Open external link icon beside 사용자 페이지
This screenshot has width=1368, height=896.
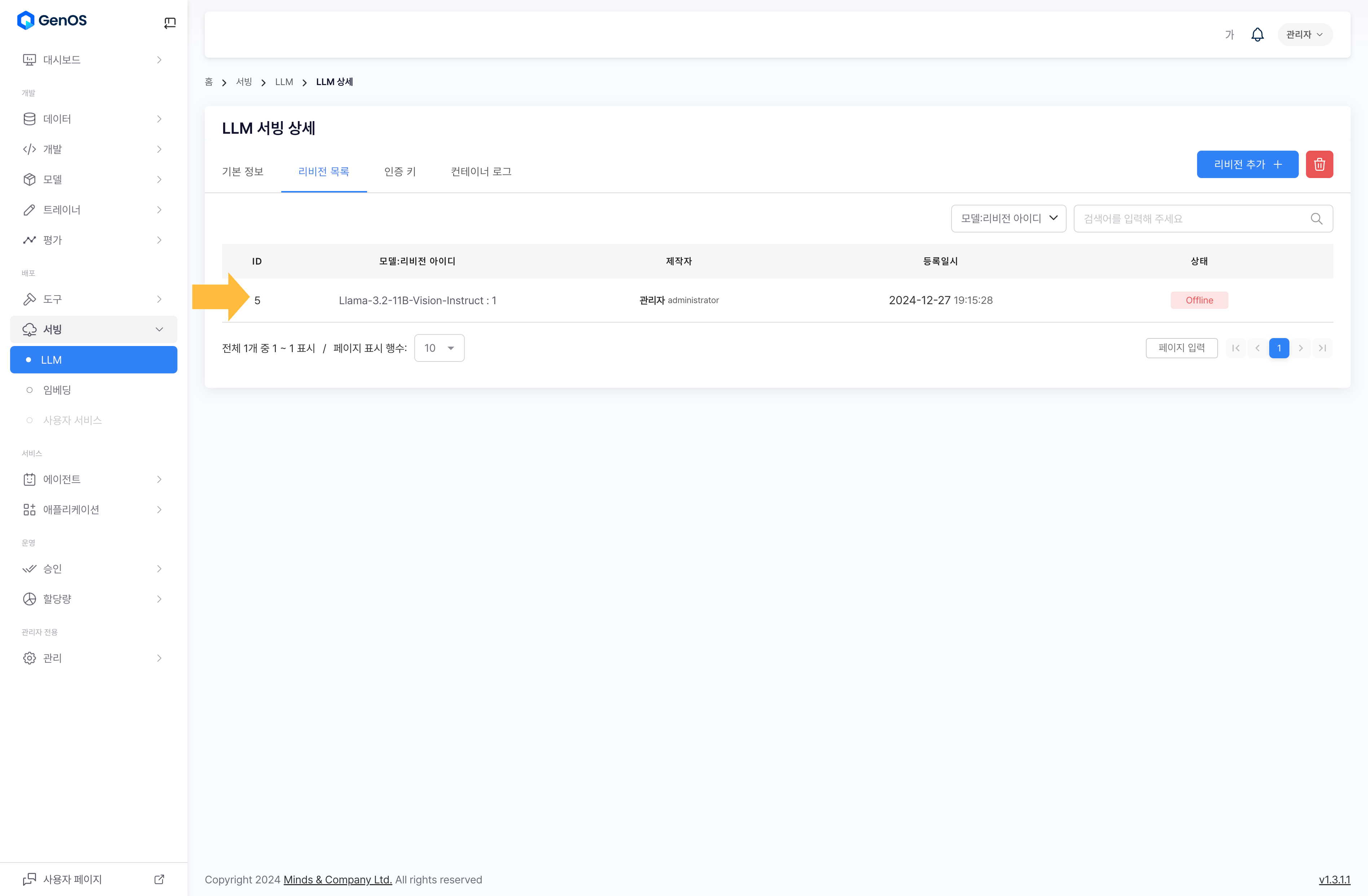pos(159,879)
